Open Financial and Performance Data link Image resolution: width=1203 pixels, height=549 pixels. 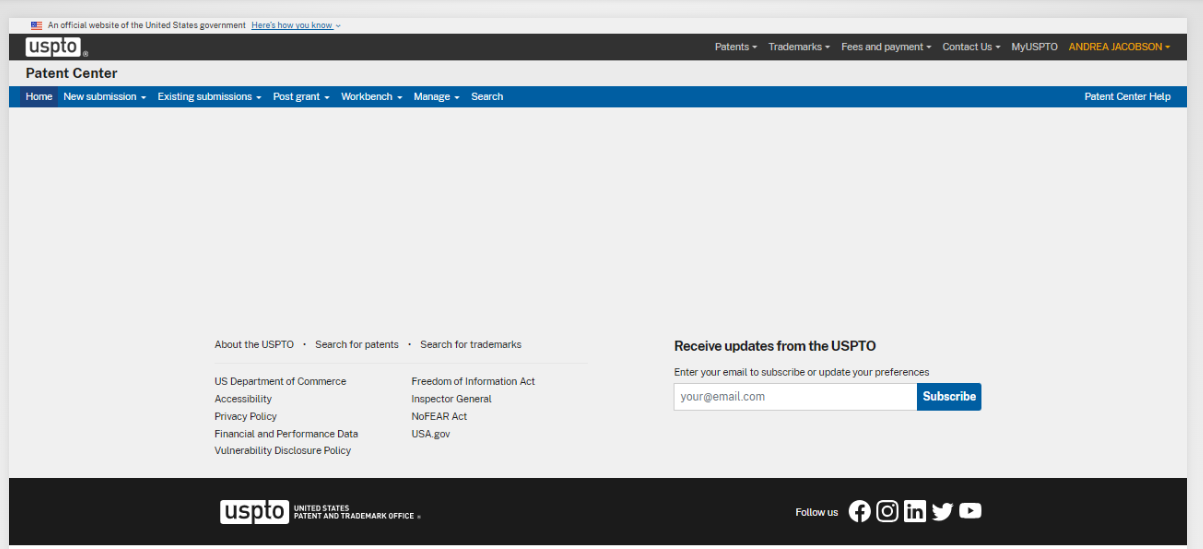(x=286, y=434)
